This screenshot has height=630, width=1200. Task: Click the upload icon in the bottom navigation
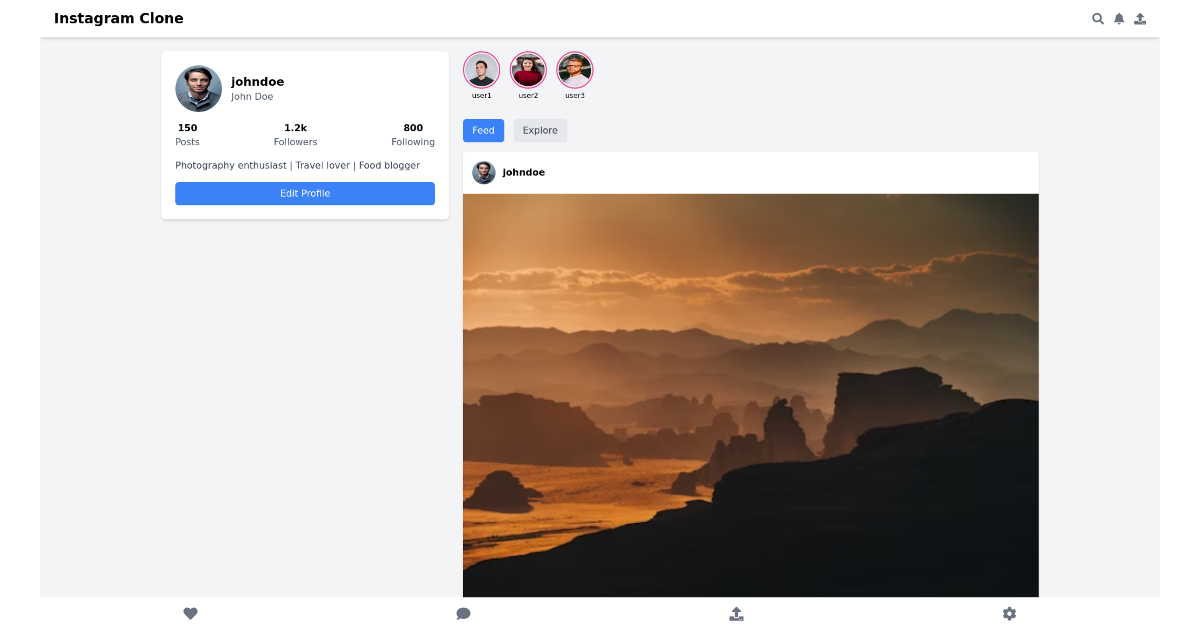click(736, 613)
